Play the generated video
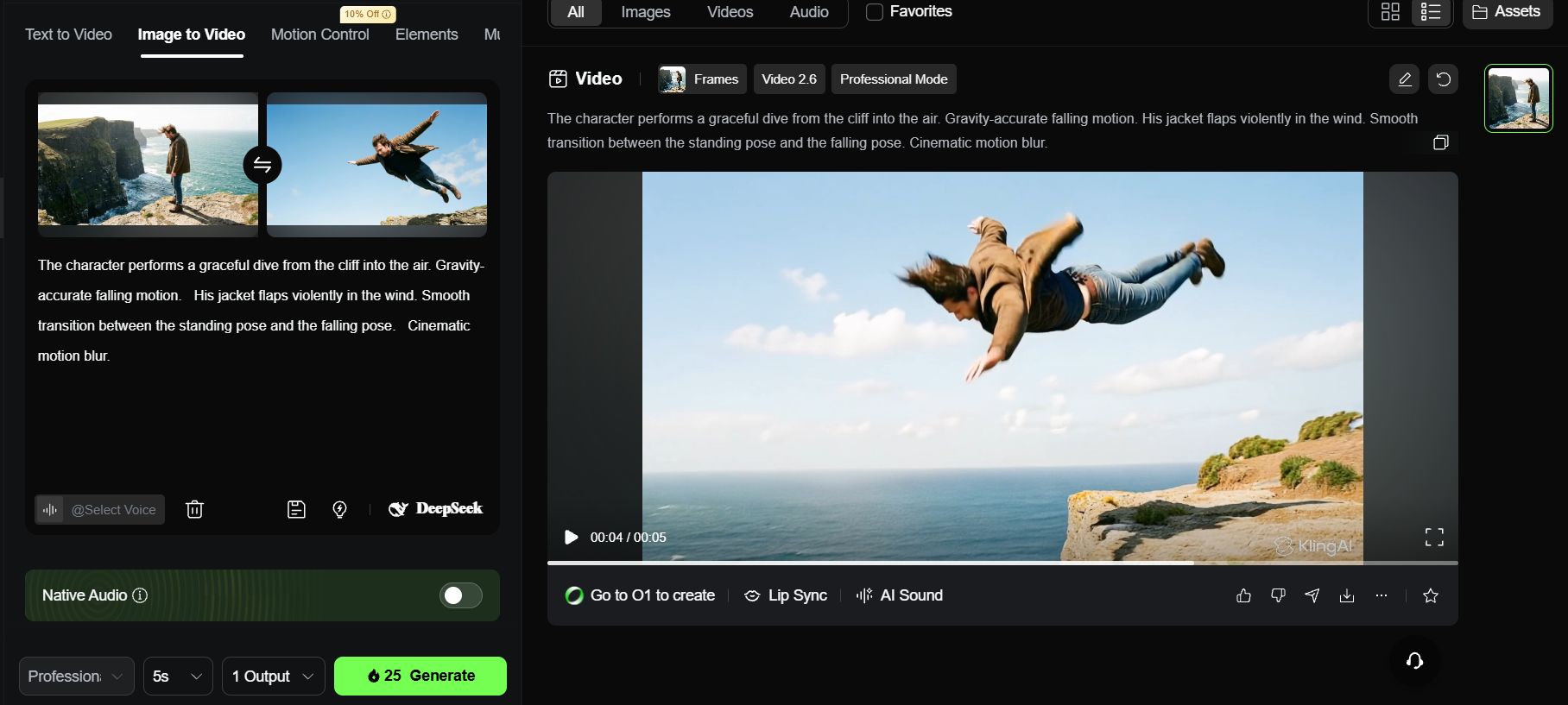1568x705 pixels. click(x=571, y=538)
